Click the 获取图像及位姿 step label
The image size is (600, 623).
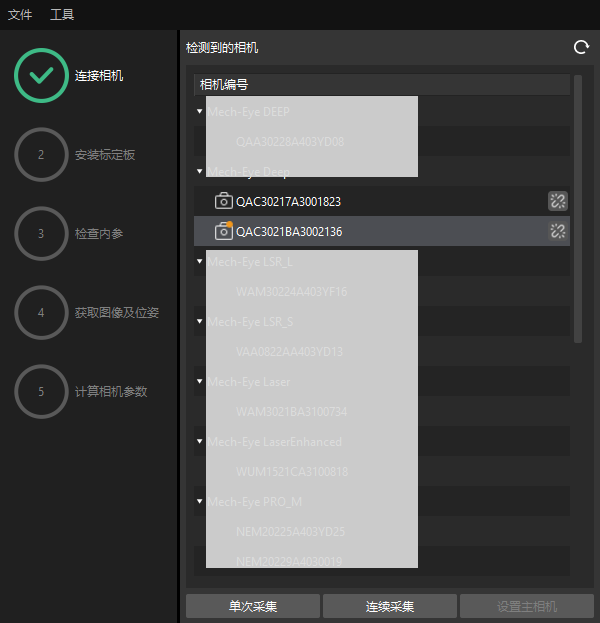tap(117, 313)
